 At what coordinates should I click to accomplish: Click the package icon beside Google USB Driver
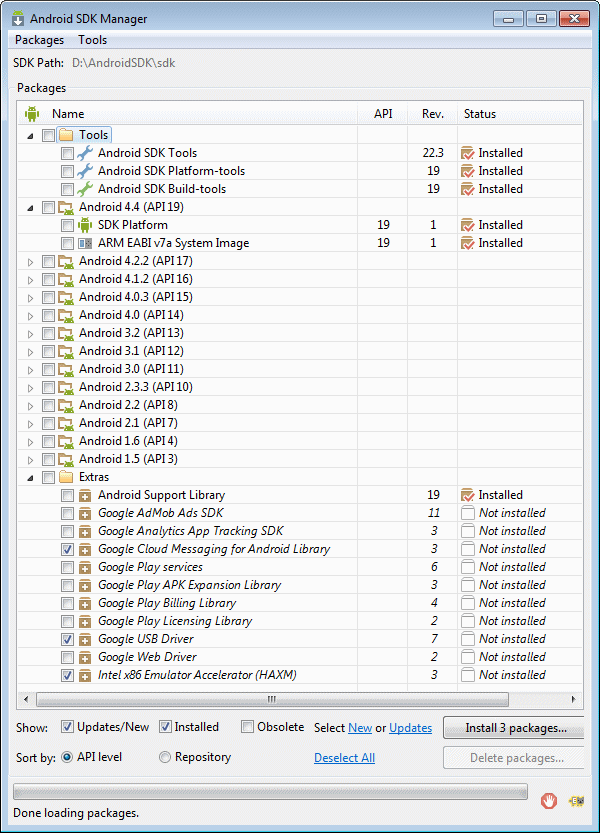[x=85, y=640]
